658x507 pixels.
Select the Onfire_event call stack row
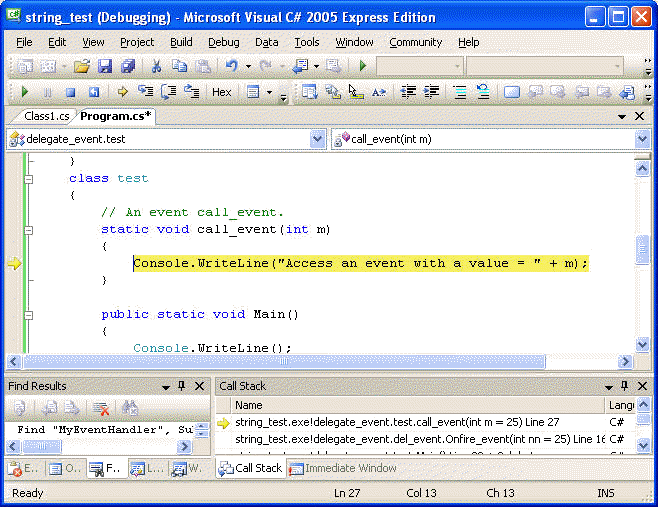(x=420, y=439)
